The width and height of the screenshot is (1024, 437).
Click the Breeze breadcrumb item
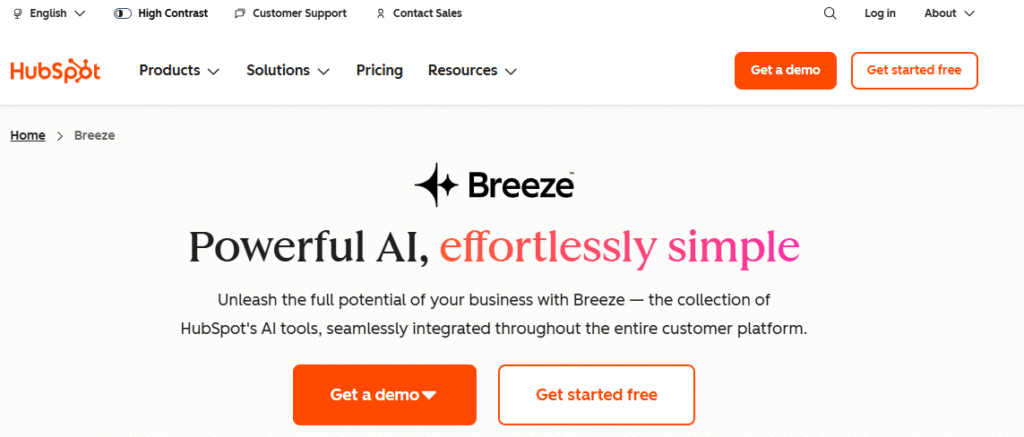pyautogui.click(x=94, y=135)
